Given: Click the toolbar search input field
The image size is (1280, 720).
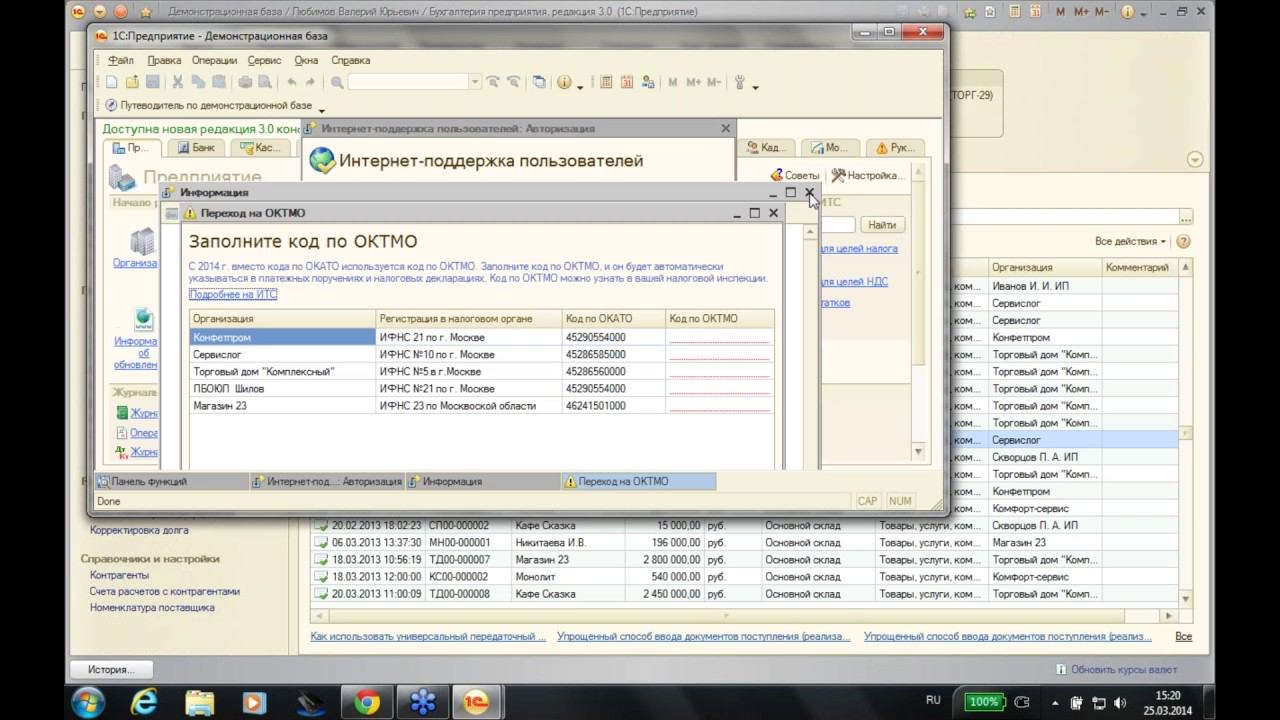Looking at the screenshot, I should pos(408,82).
